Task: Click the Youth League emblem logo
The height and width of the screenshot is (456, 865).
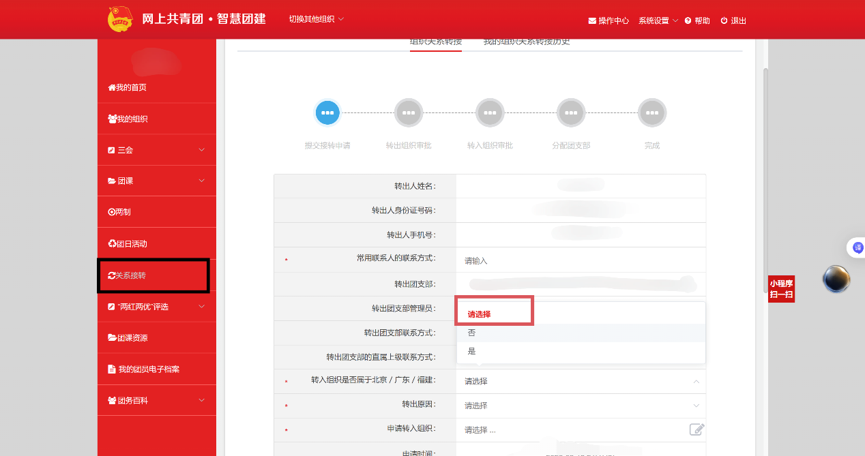Action: click(120, 19)
